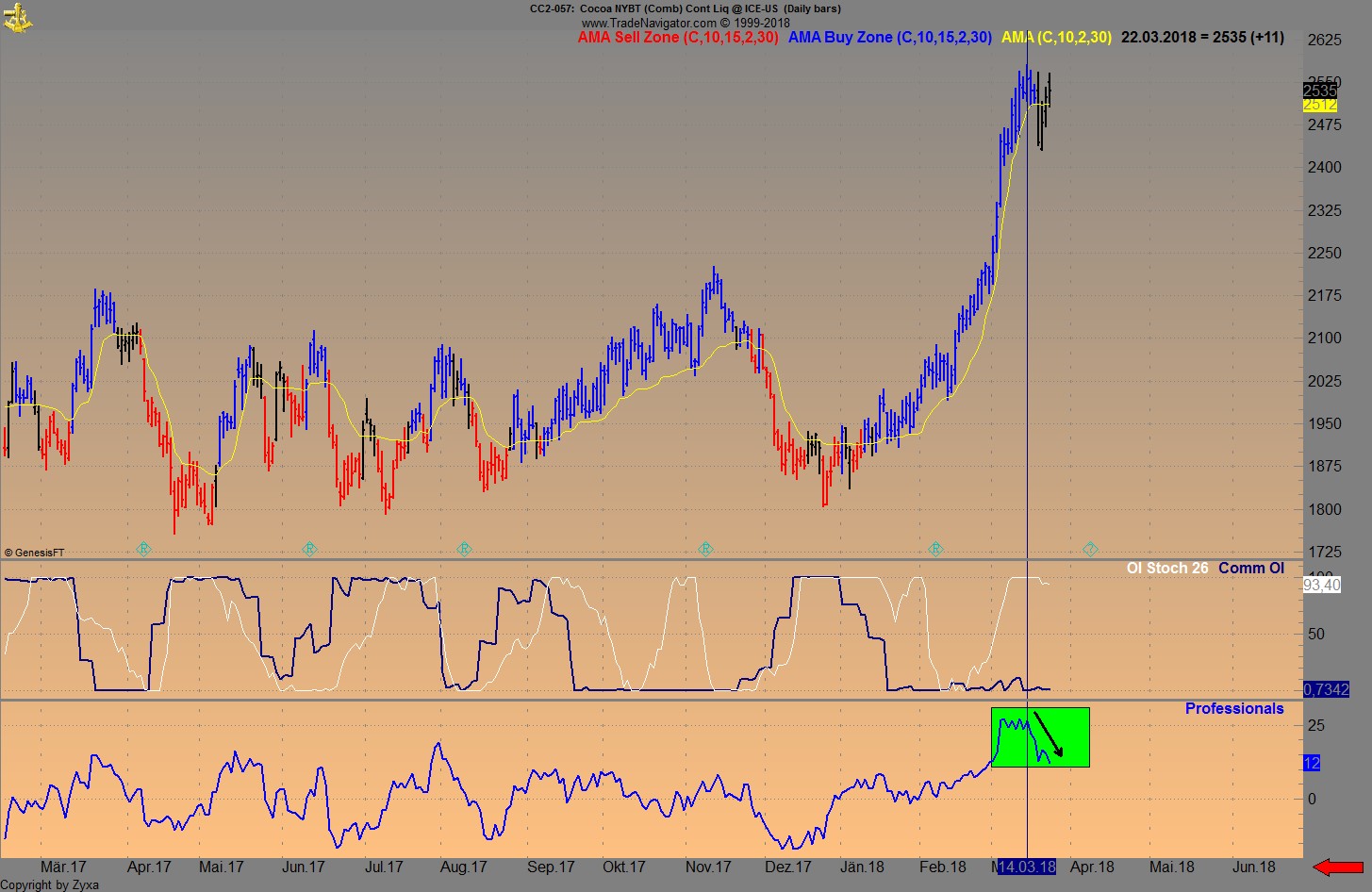Click the yellow 2512 AMA value tag

click(1318, 107)
